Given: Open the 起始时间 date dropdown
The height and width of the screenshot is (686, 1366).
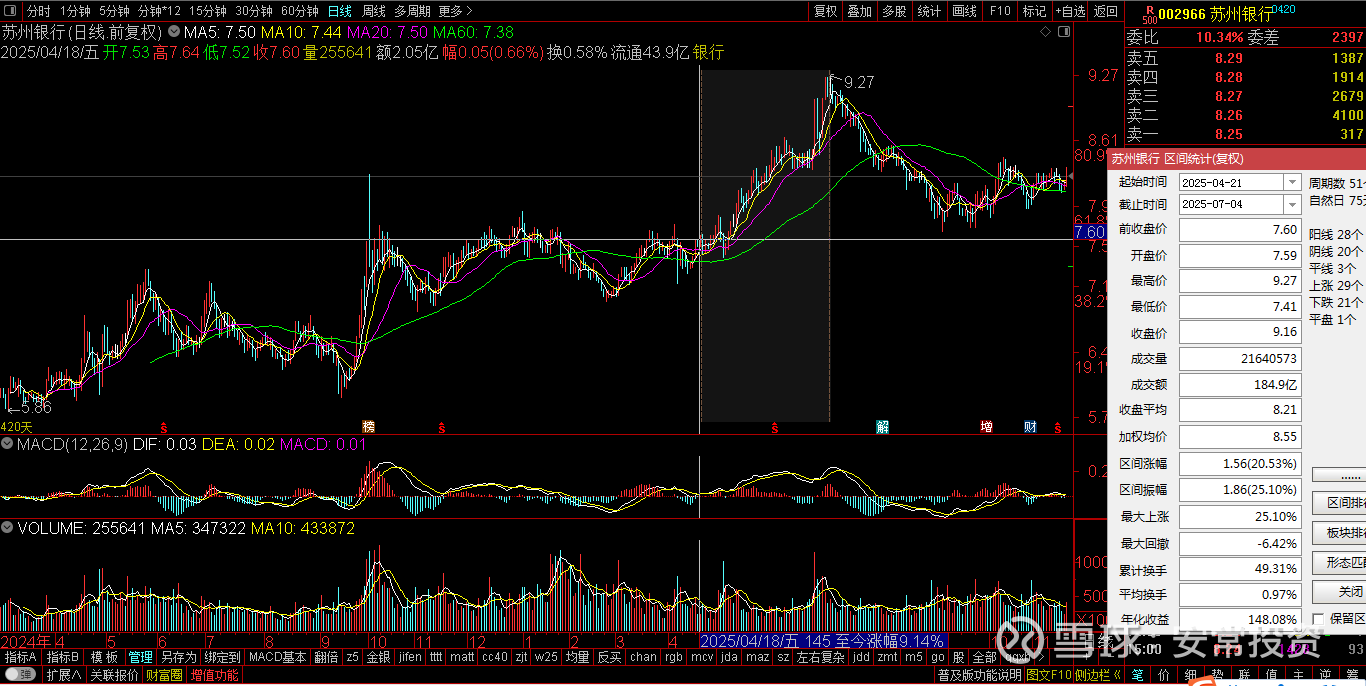Looking at the screenshot, I should (x=1291, y=182).
